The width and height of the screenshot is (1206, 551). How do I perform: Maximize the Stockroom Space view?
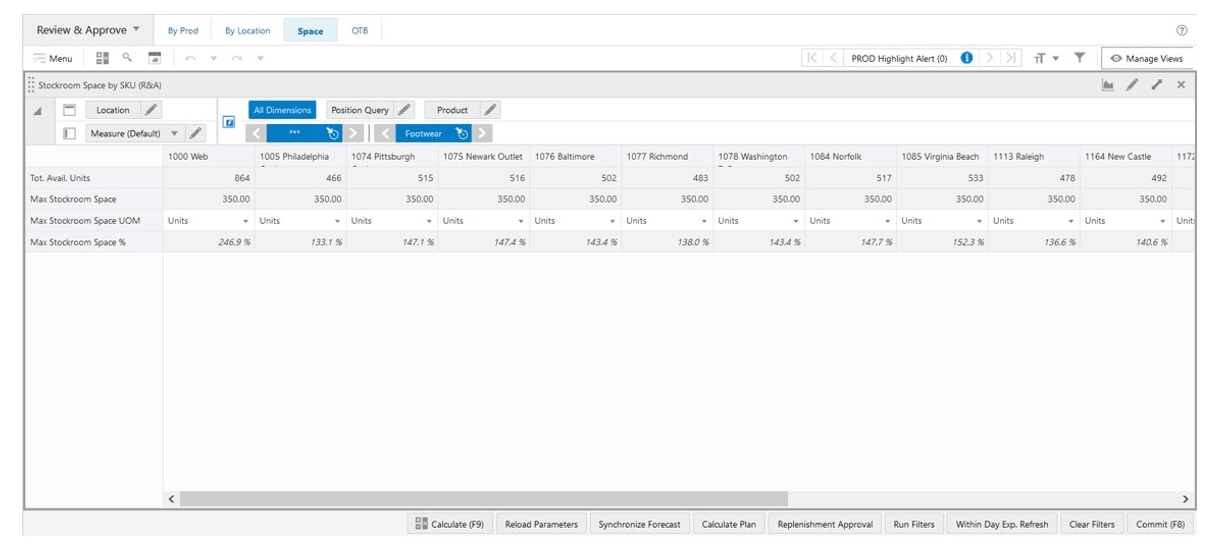pyautogui.click(x=1157, y=86)
